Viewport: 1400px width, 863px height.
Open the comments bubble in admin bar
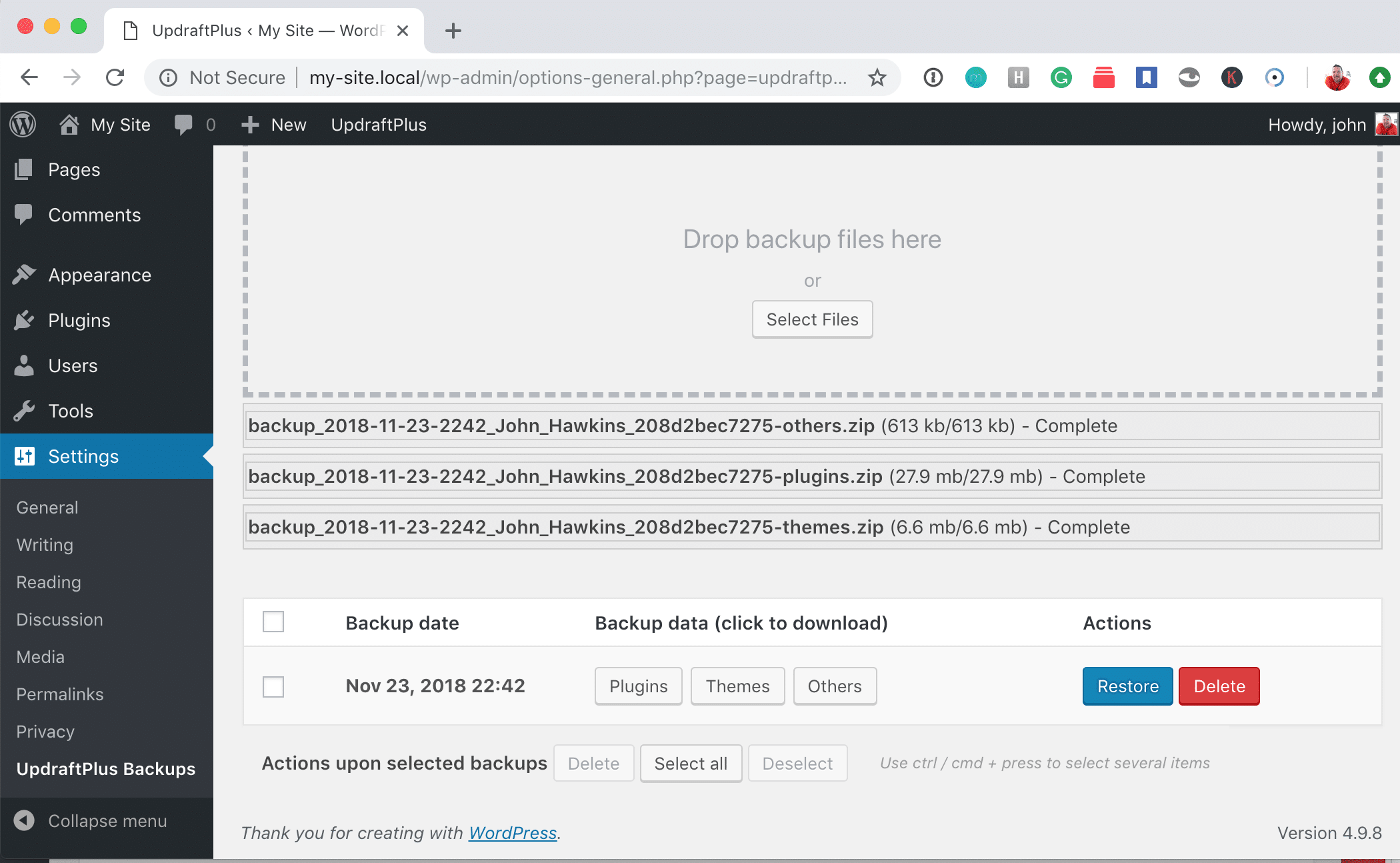coord(183,125)
